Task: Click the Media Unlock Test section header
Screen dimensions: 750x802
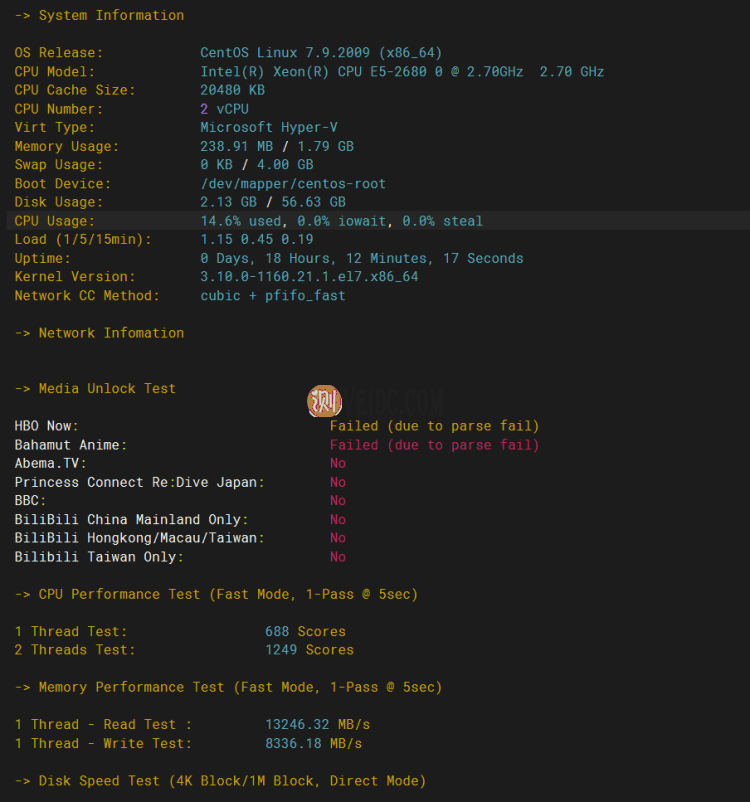Action: 95,389
